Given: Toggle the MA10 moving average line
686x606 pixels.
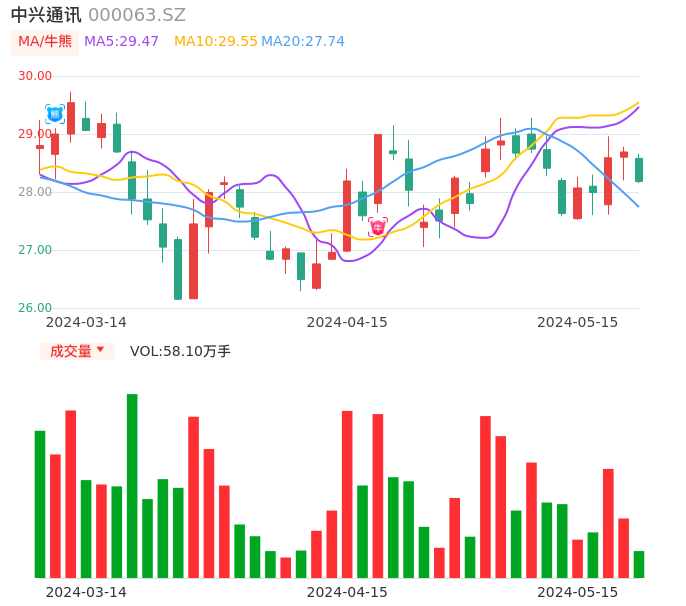Looking at the screenshot, I should (215, 41).
